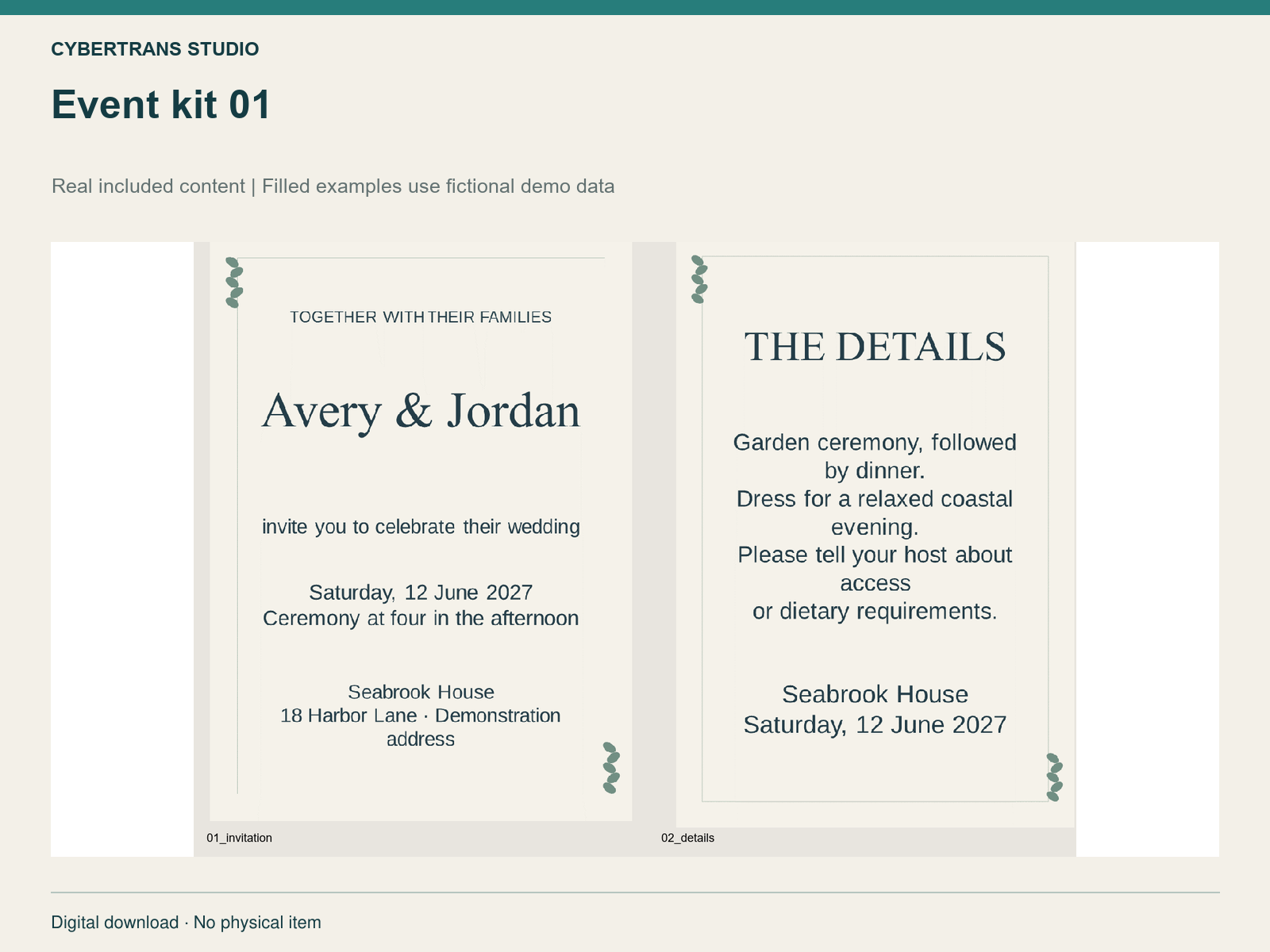
Task: Select Saturday, 12 June 2027 on details card
Action: coord(875,725)
